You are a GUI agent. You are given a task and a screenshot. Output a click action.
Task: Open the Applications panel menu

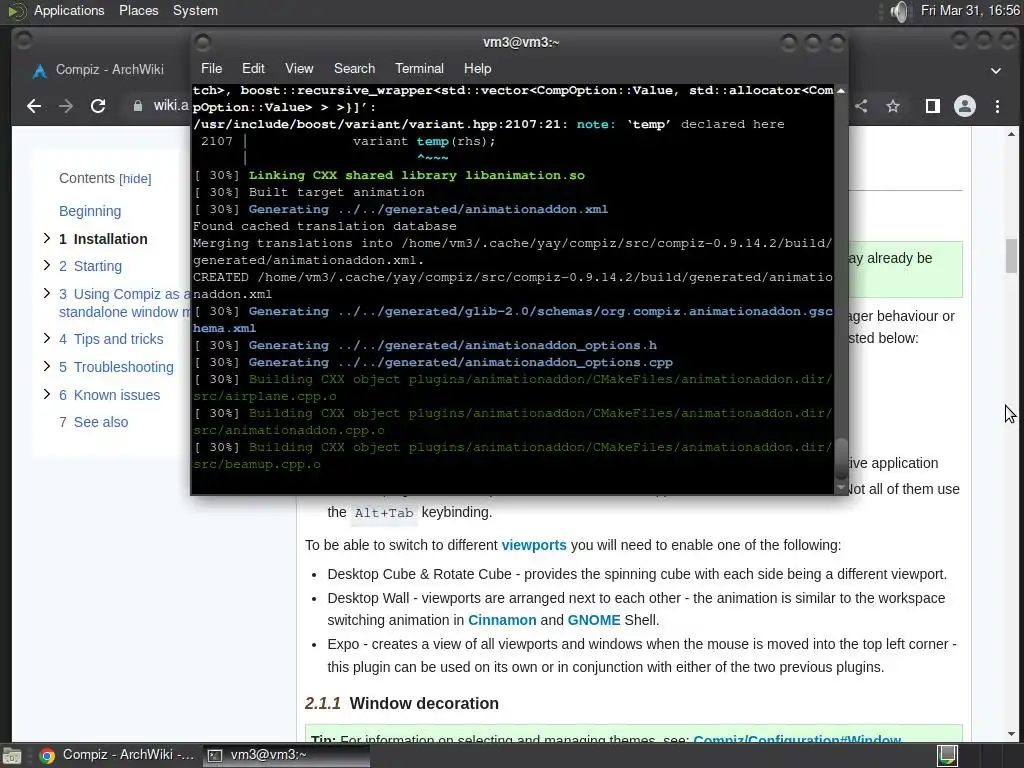click(69, 11)
